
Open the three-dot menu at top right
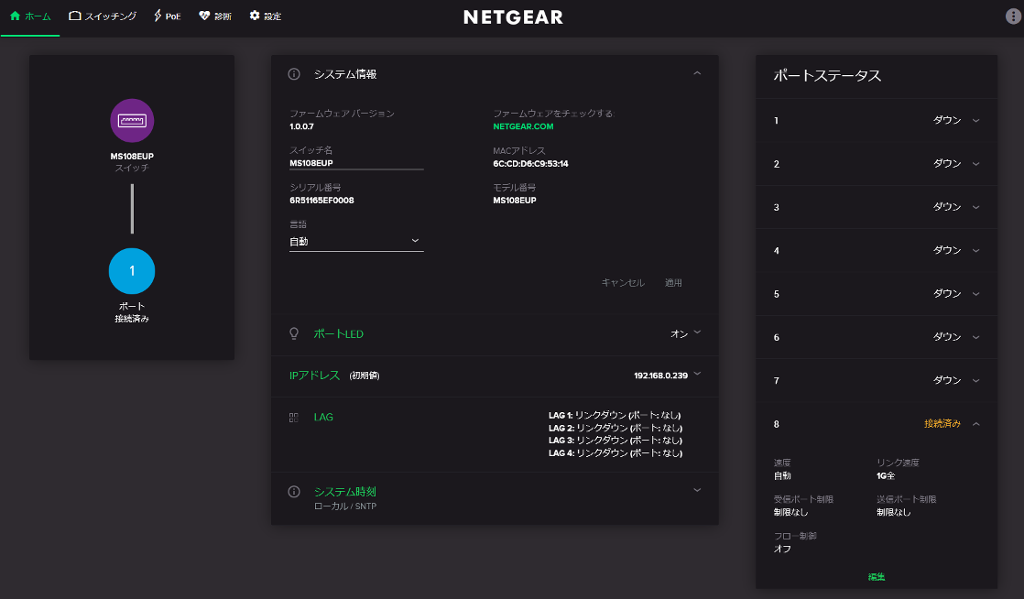(x=1012, y=17)
